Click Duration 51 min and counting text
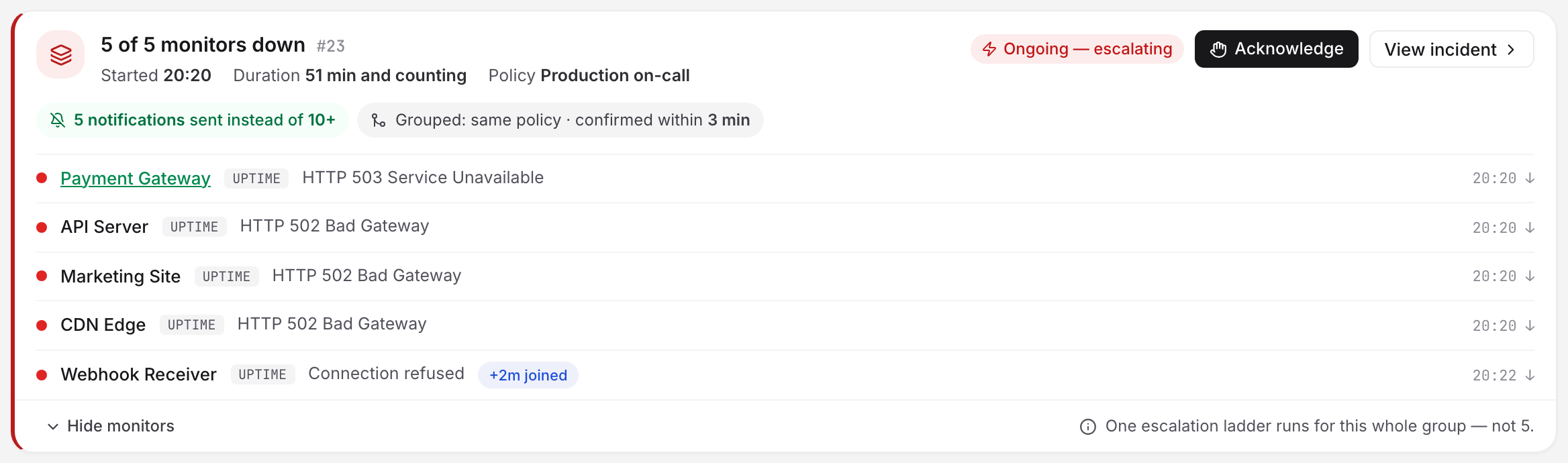 click(350, 75)
